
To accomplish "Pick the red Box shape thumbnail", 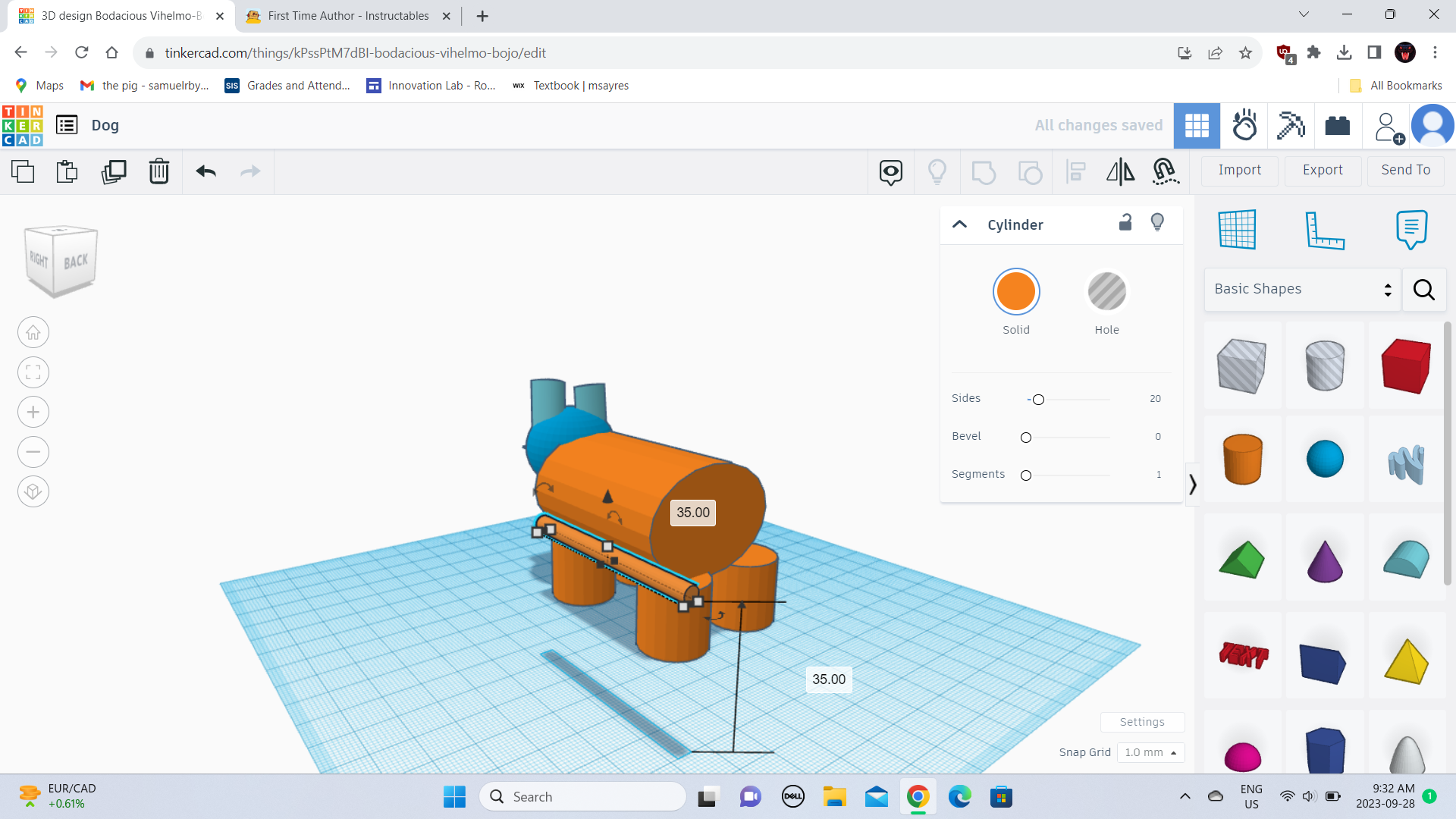I will [1405, 366].
